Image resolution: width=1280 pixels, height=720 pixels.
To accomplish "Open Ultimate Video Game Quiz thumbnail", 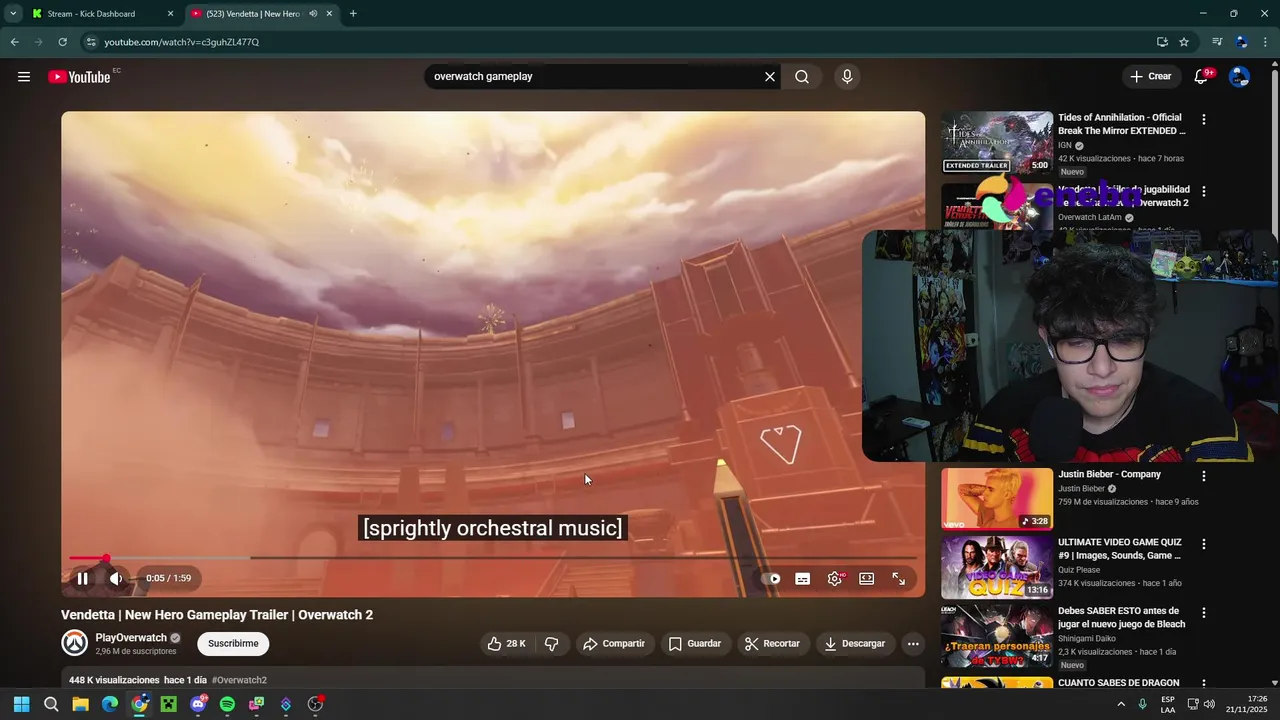I will tap(997, 568).
